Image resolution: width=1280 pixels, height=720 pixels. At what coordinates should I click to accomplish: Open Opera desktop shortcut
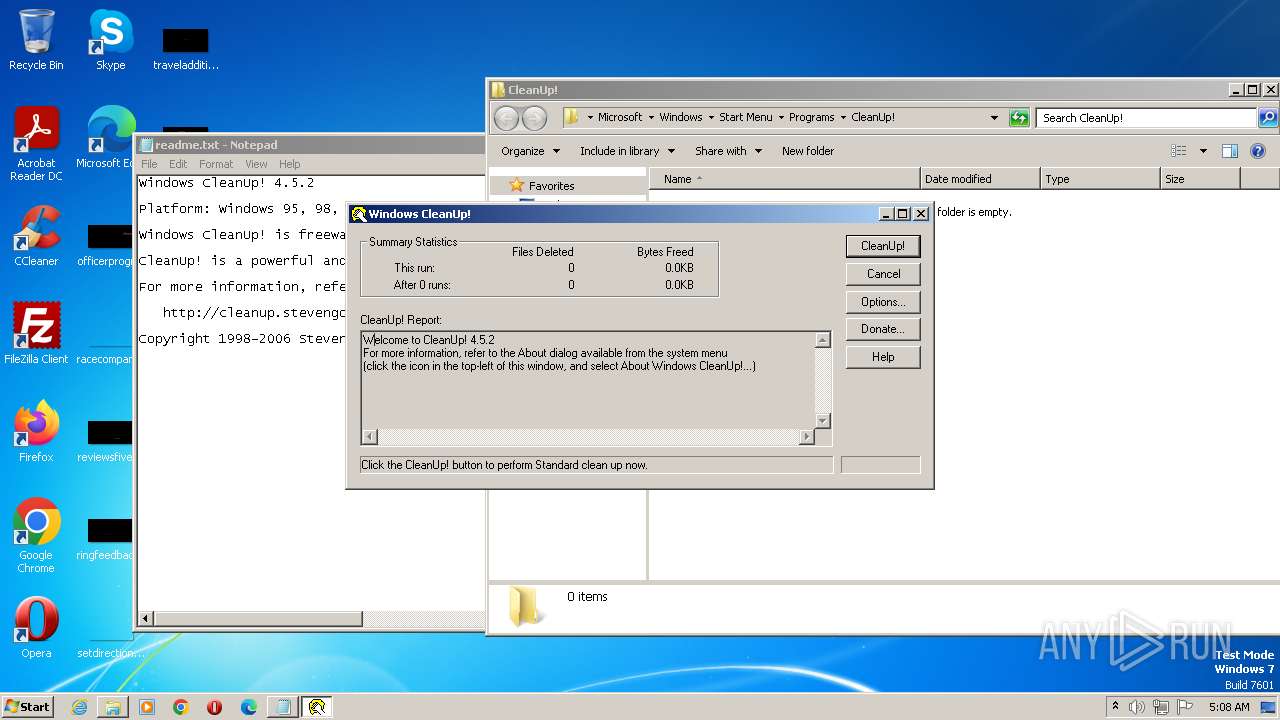pos(36,627)
